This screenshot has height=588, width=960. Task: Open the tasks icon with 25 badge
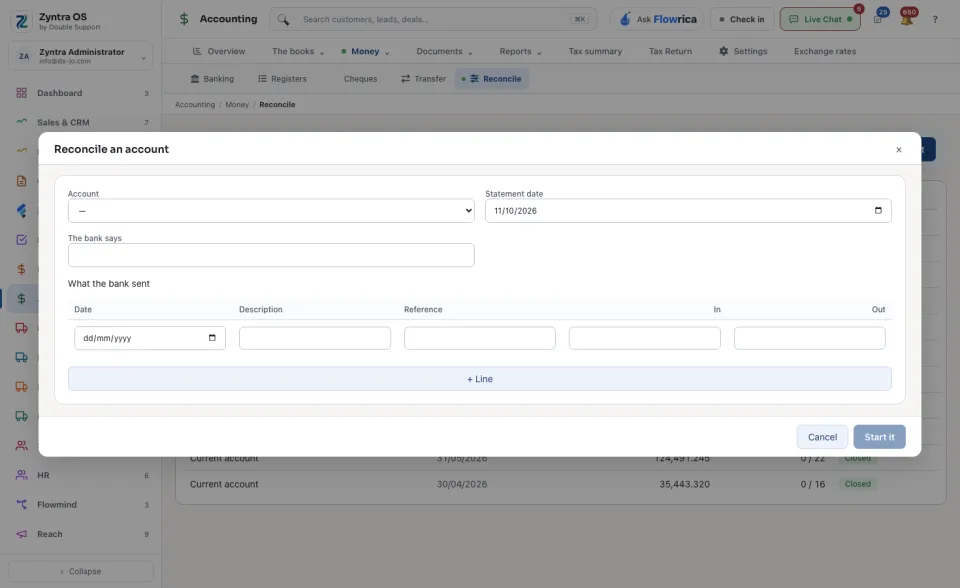878,19
